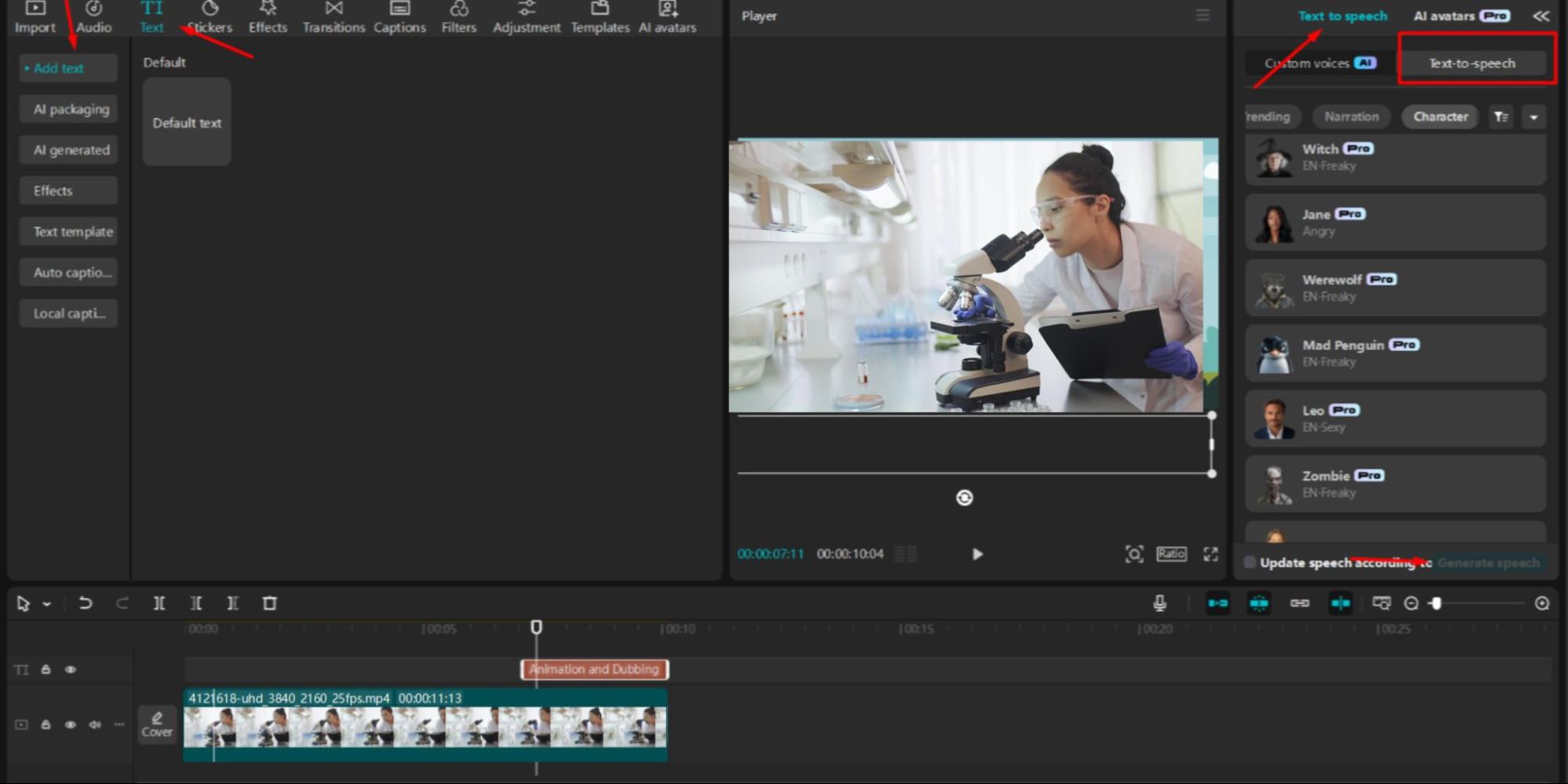Toggle auto snapping in timeline toolbar
The height and width of the screenshot is (784, 1568).
[x=1259, y=603]
